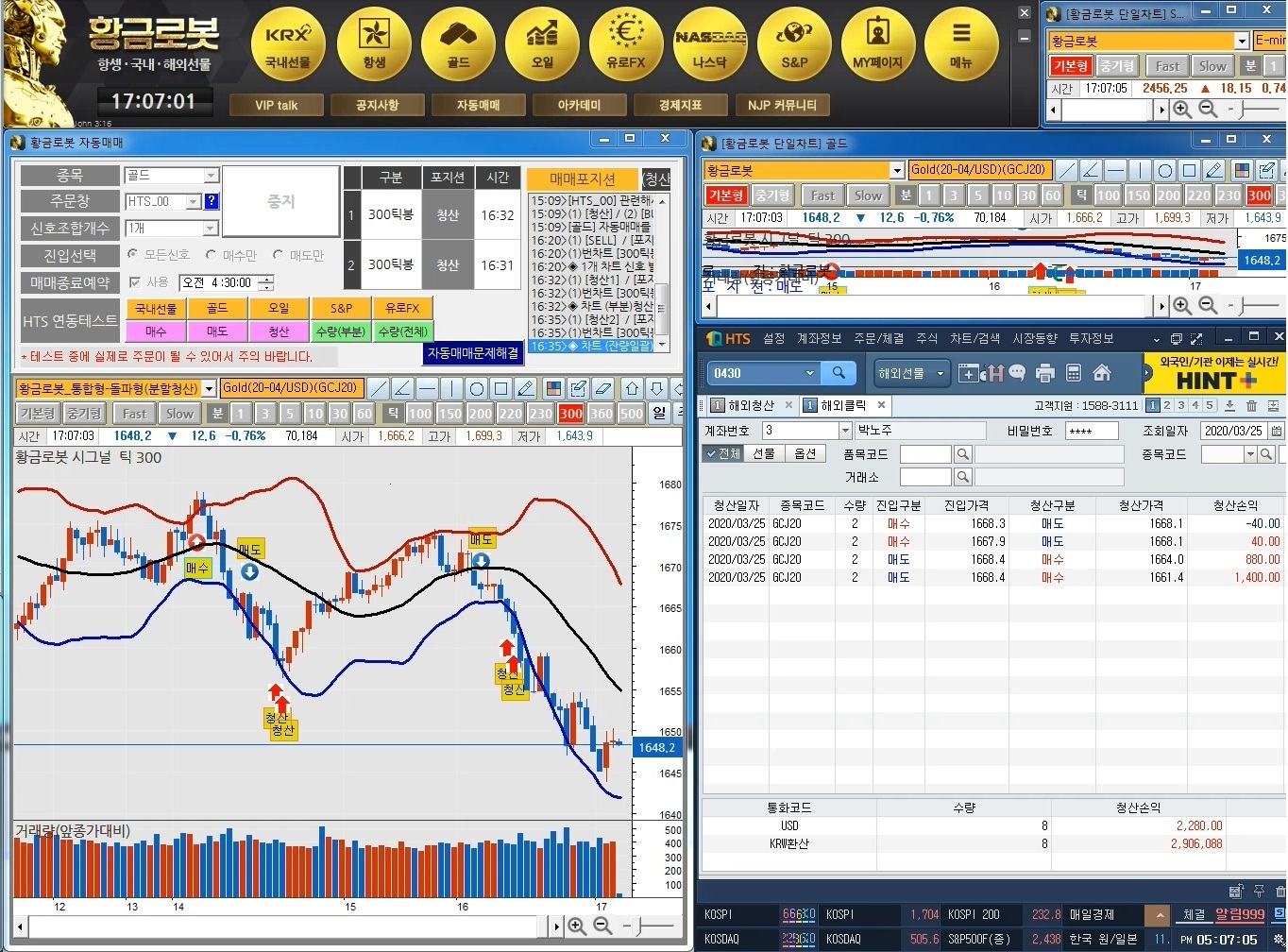Open the 골드 gold bars icon
Image resolution: width=1288 pixels, height=952 pixels.
pos(458,43)
